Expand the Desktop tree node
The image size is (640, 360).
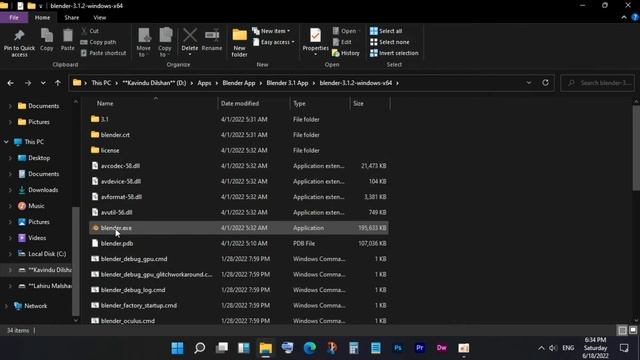(x=10, y=158)
